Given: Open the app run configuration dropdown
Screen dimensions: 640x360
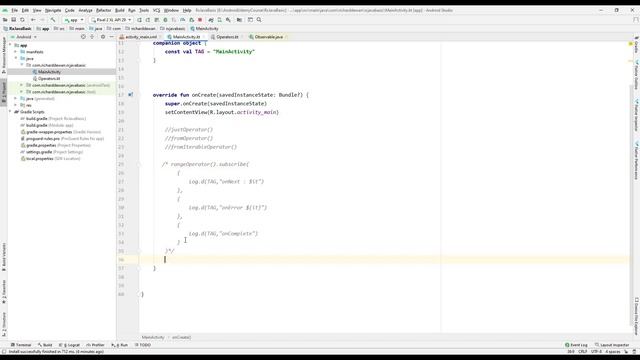Looking at the screenshot, I should [73, 20].
